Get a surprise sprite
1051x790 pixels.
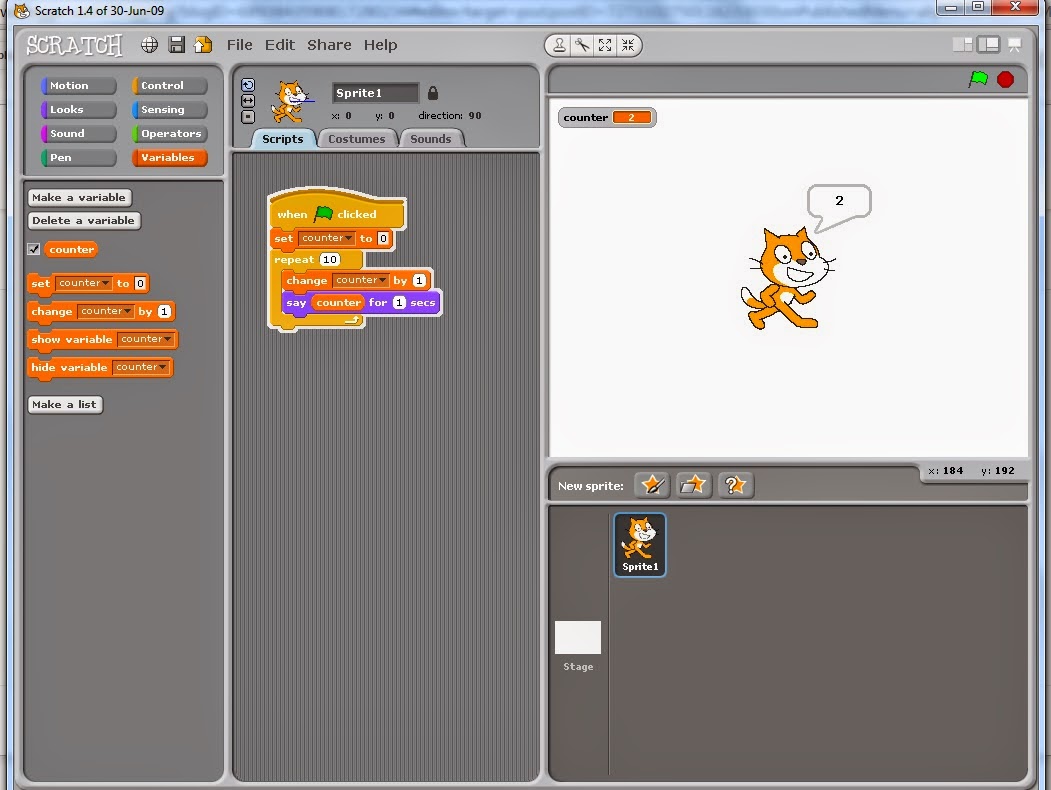(x=735, y=484)
